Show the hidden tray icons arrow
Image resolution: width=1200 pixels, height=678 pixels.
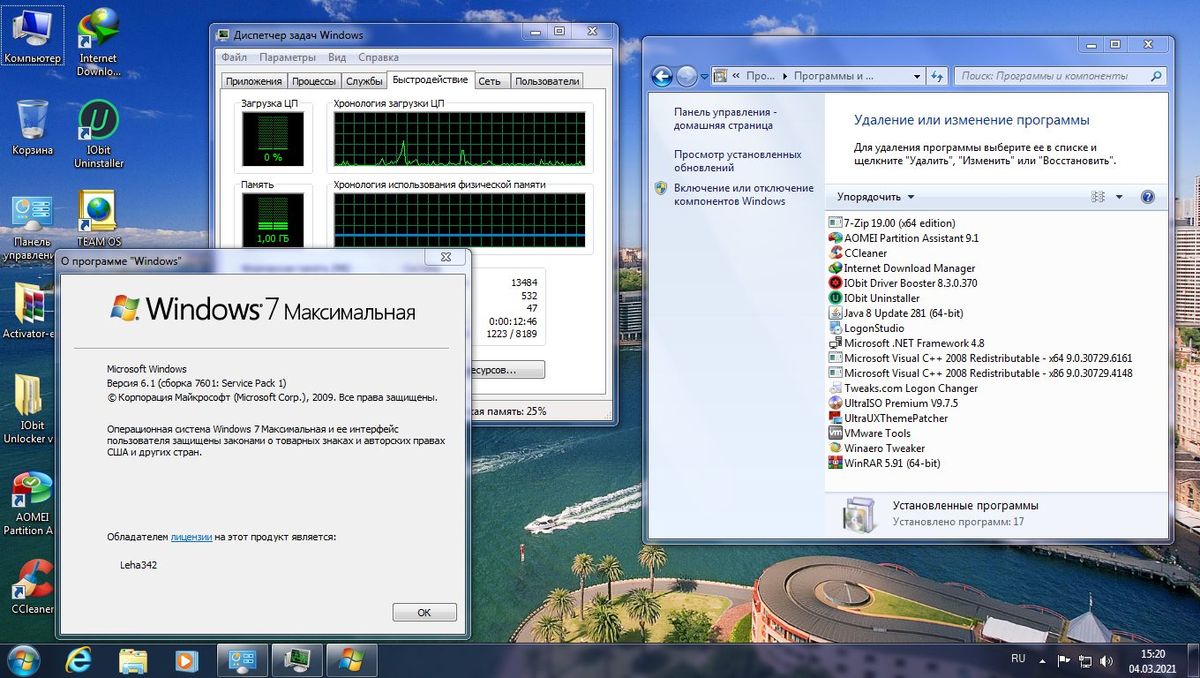[x=1043, y=660]
